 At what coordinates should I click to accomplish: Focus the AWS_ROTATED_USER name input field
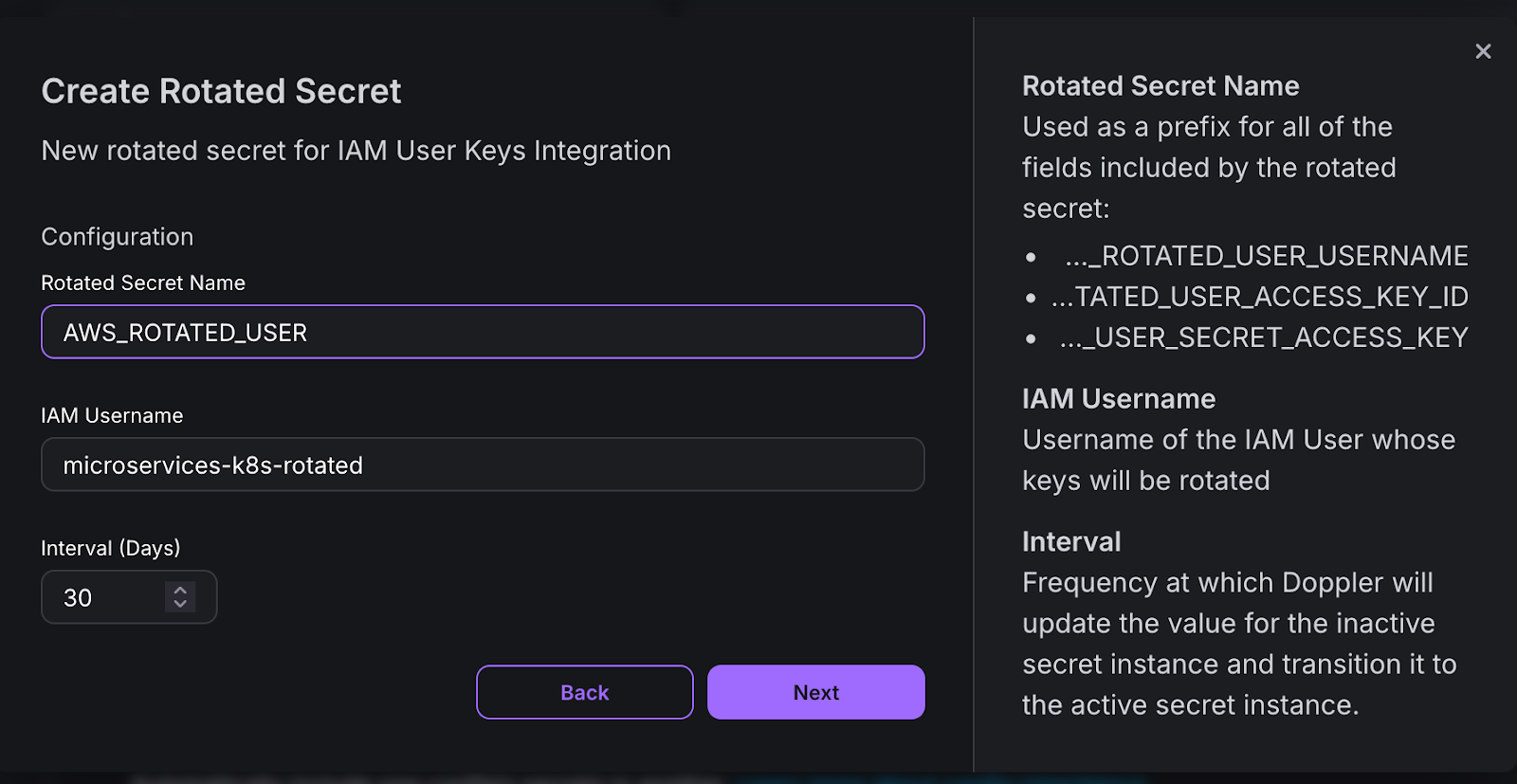pos(482,332)
